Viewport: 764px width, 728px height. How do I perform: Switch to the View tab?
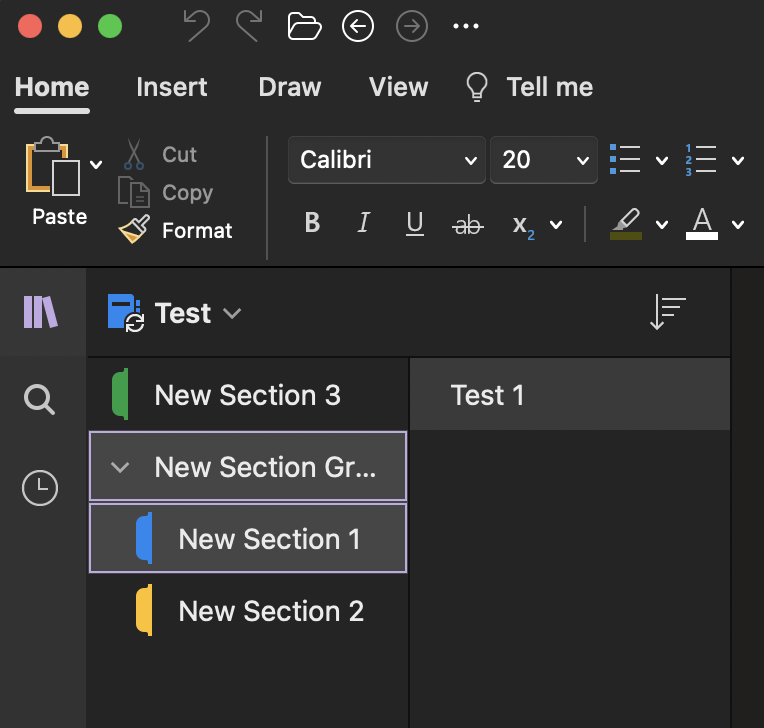click(399, 87)
